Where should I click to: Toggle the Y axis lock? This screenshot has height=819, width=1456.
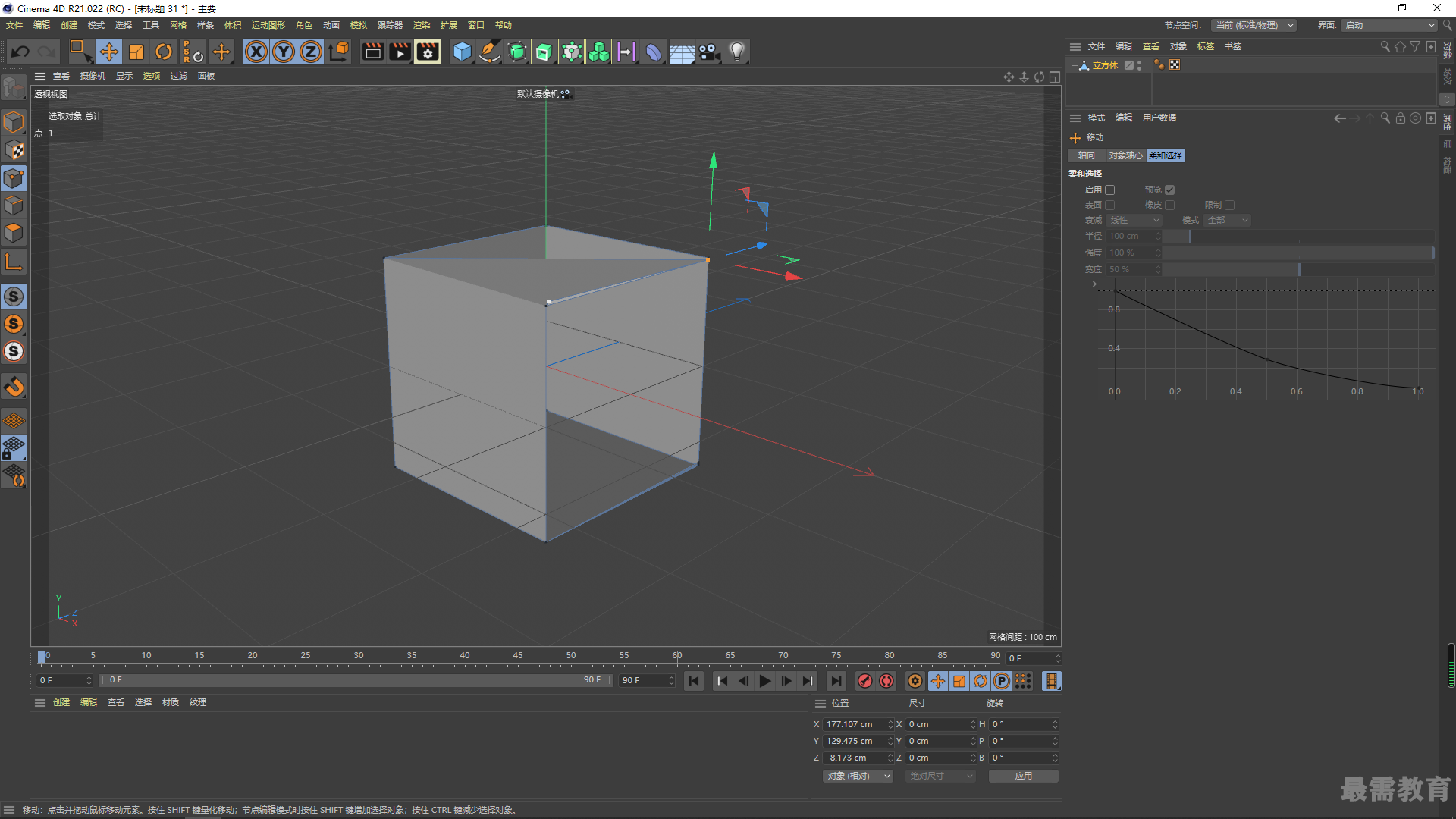(284, 52)
